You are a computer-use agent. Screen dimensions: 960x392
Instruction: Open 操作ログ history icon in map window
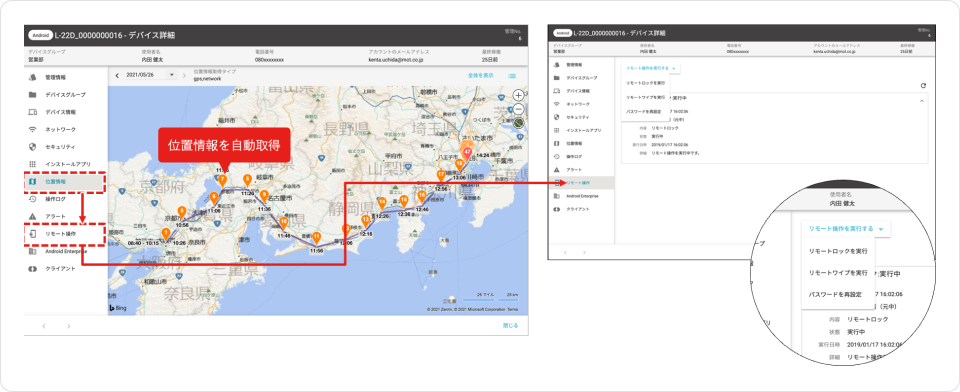pyautogui.click(x=32, y=199)
